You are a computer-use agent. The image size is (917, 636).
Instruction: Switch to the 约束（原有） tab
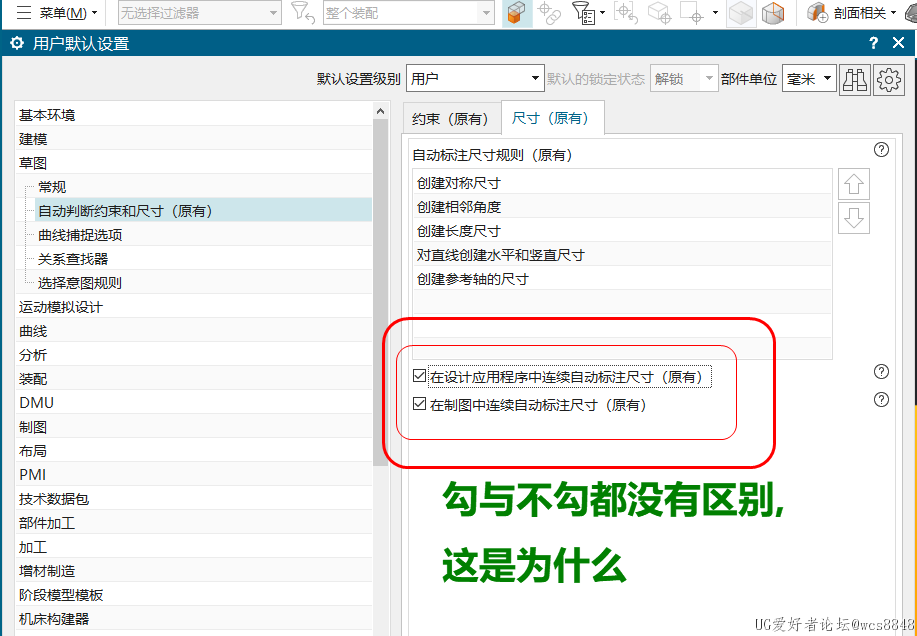pyautogui.click(x=450, y=119)
